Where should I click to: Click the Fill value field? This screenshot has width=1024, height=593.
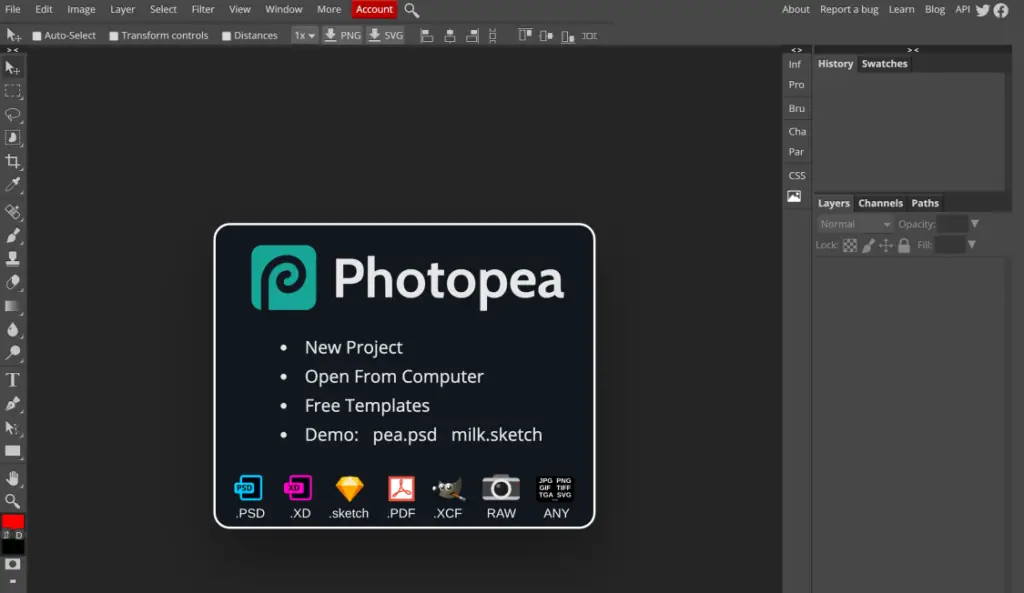(950, 245)
